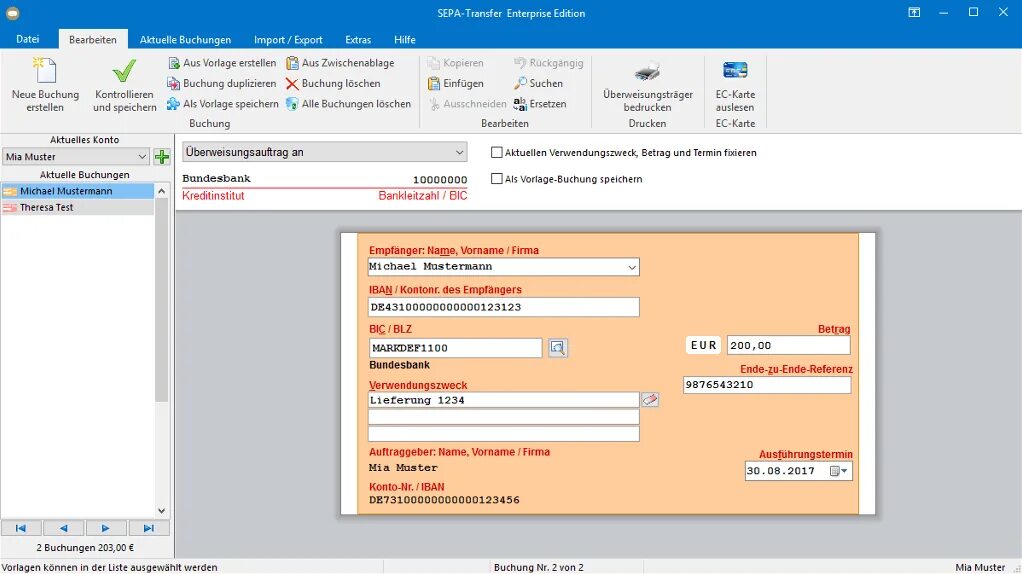Click Als Vorlage speichern
The height and width of the screenshot is (574, 1022).
pos(222,104)
